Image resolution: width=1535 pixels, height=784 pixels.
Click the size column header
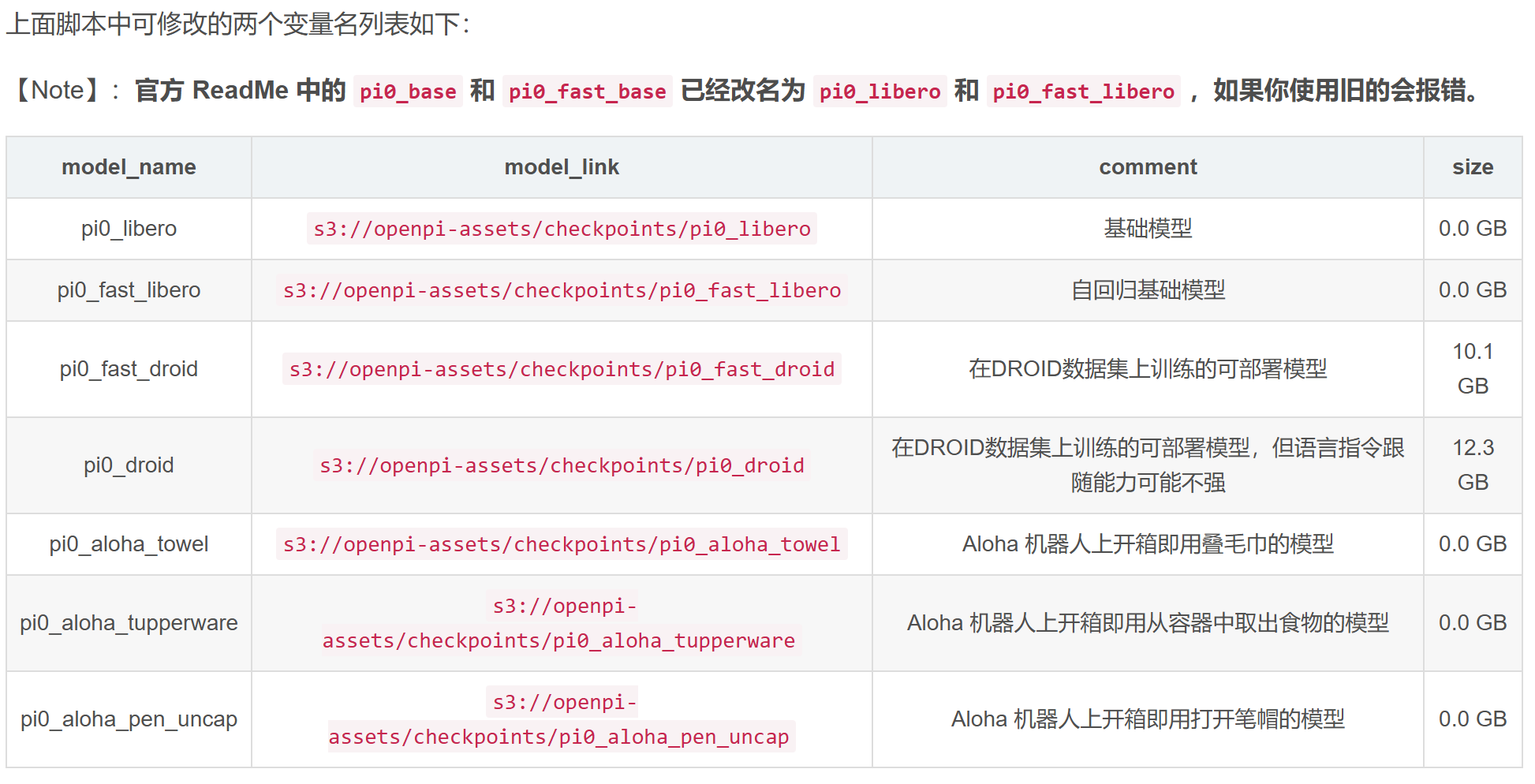1473,167
